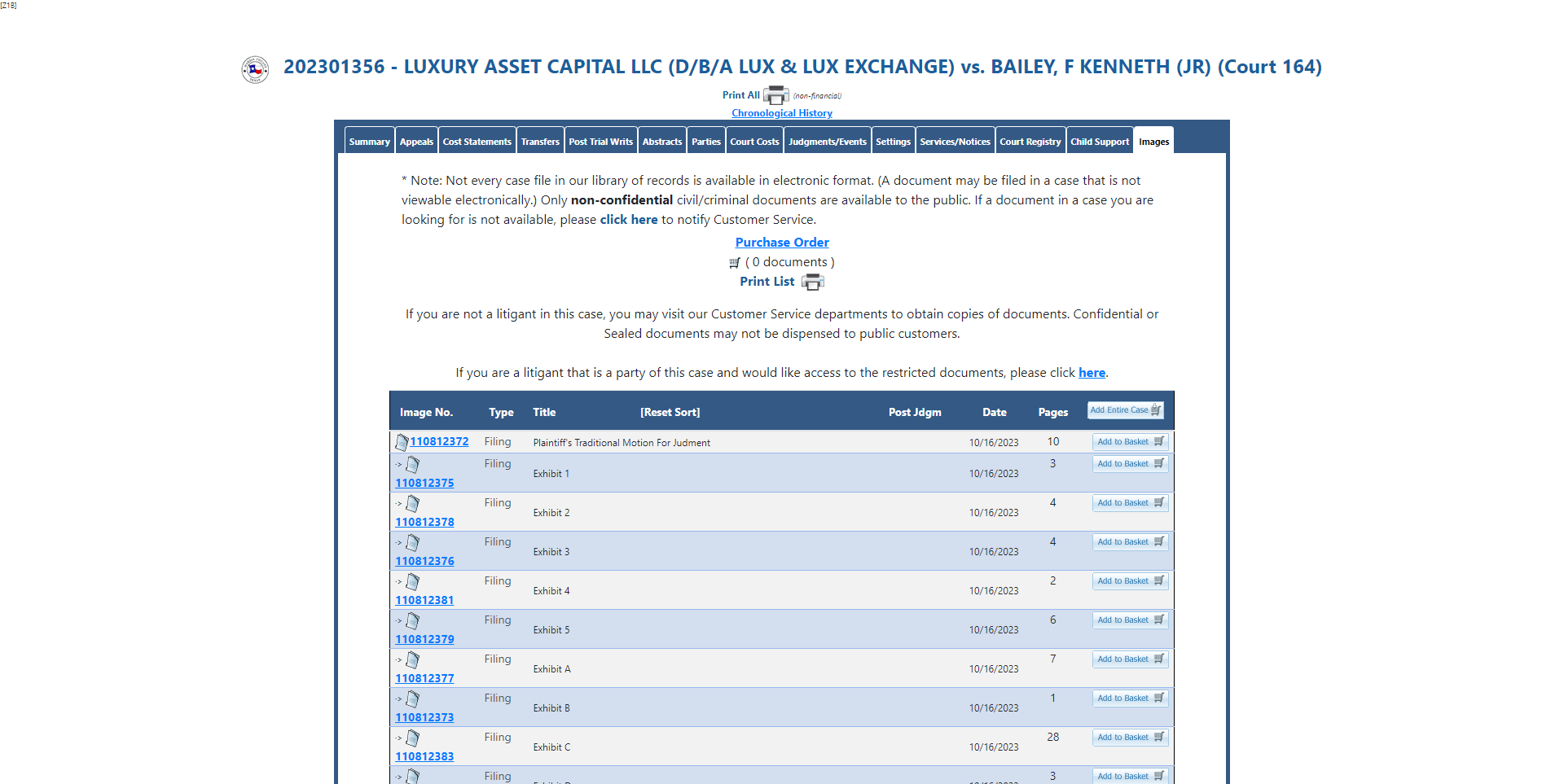Select the Images tab
The image size is (1564, 784).
point(1154,141)
